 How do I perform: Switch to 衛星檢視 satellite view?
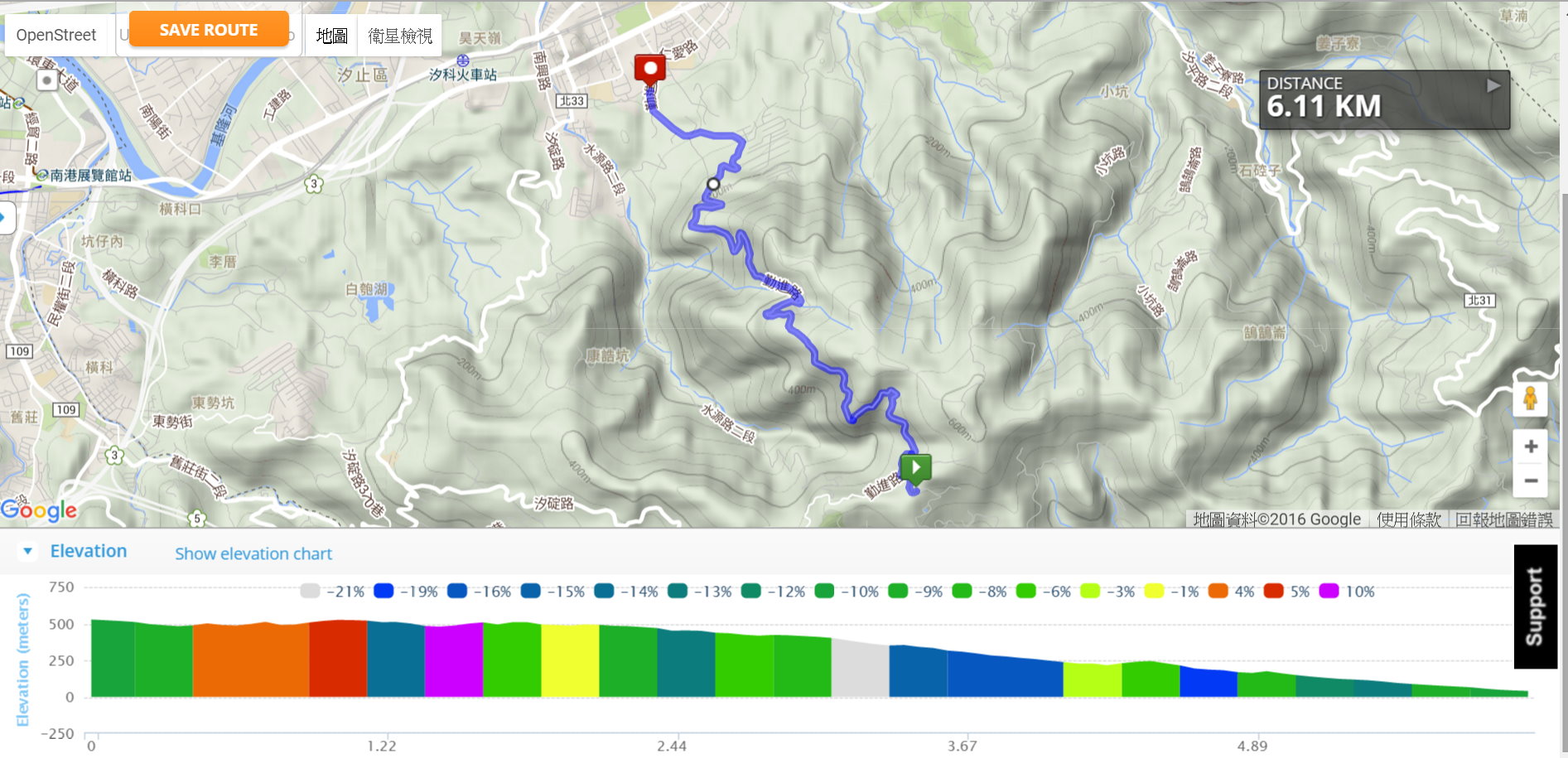point(400,36)
